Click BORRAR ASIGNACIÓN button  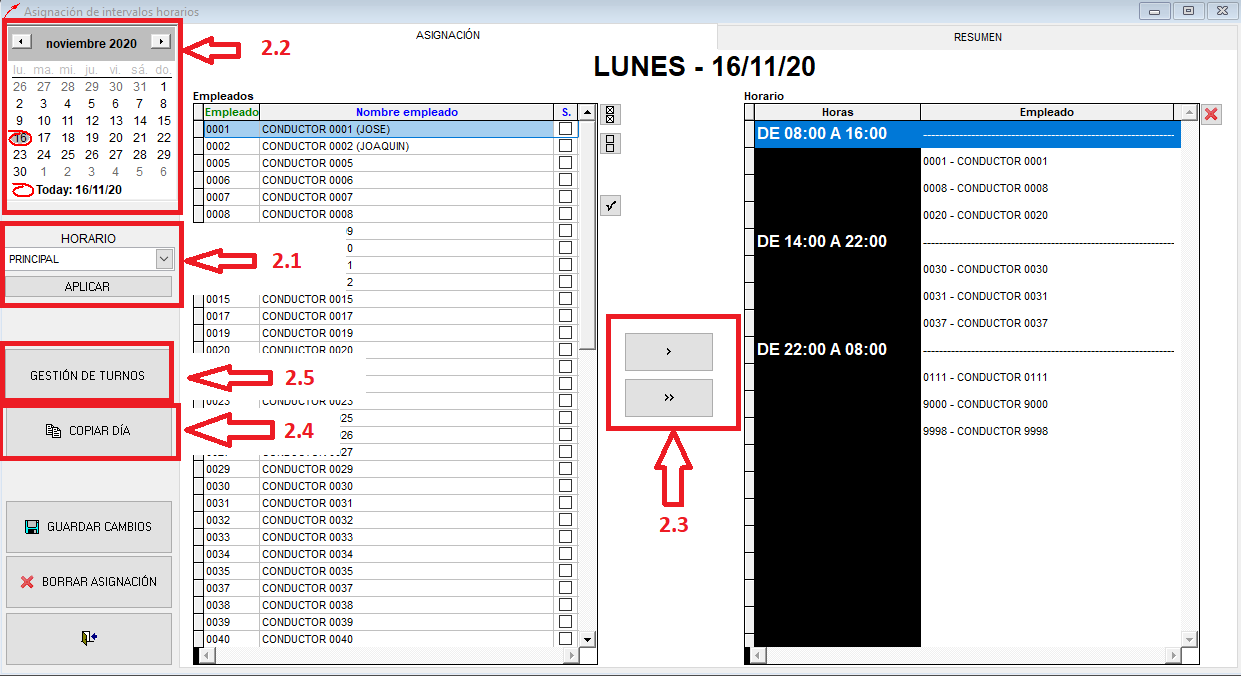(89, 582)
